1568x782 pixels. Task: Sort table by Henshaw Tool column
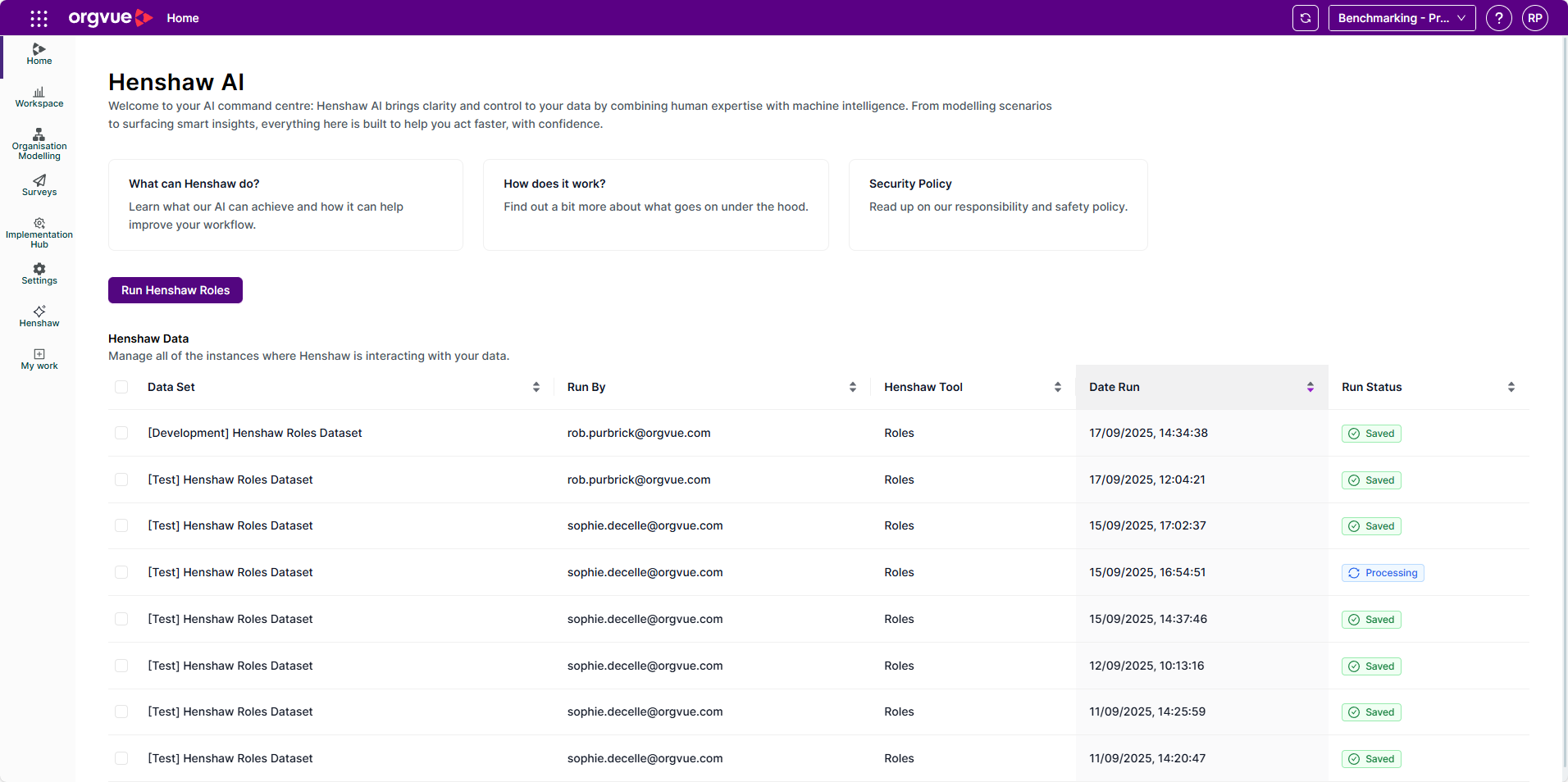[1058, 387]
